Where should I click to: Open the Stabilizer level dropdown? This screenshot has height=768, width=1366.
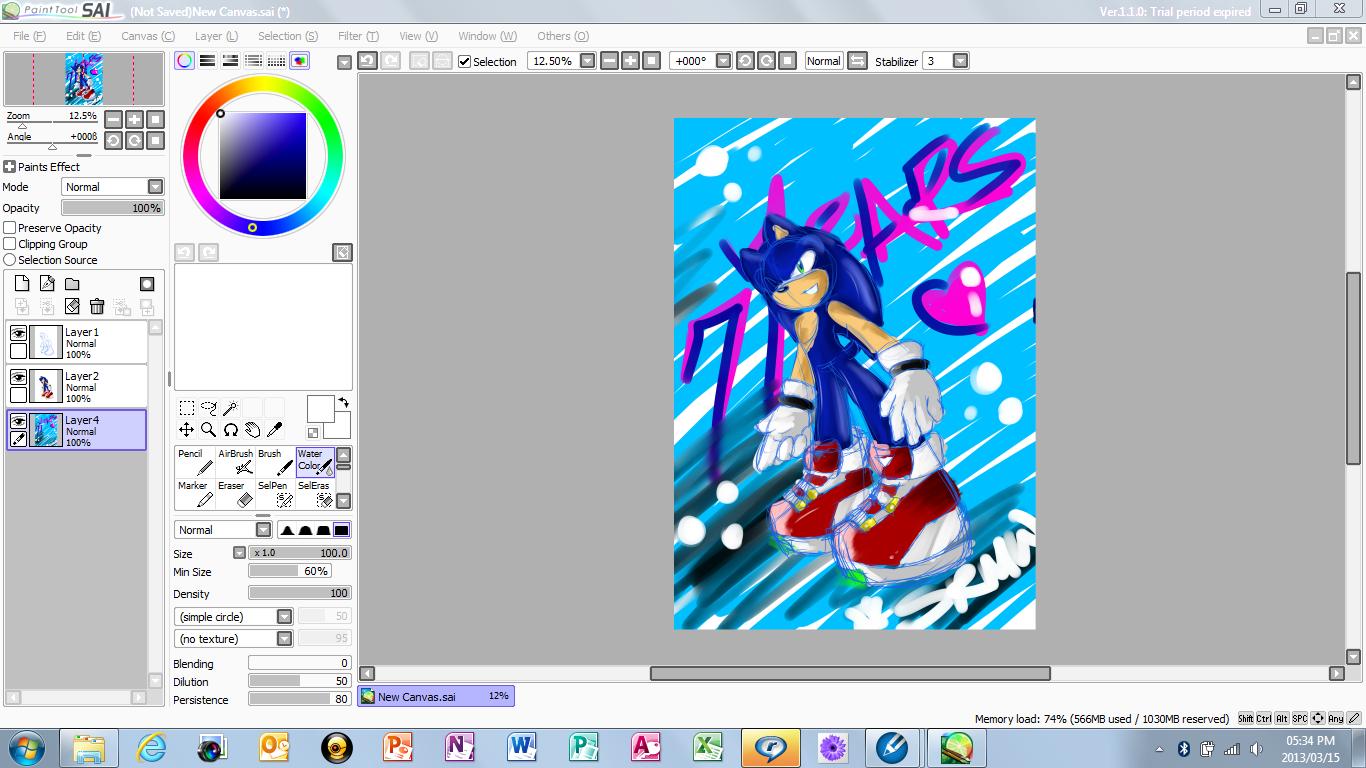(960, 61)
